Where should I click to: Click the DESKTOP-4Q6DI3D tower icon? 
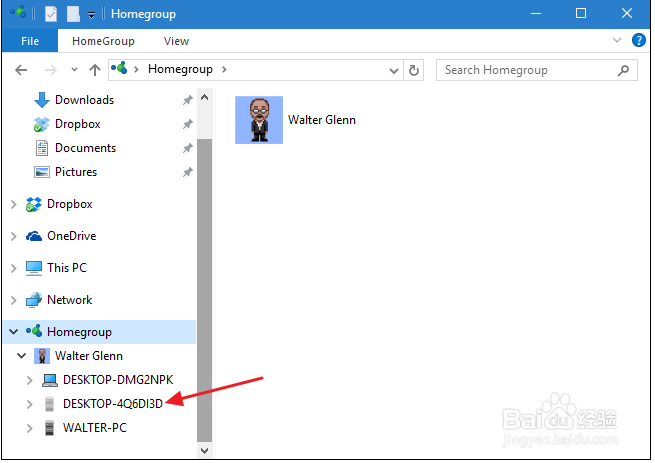tap(49, 404)
